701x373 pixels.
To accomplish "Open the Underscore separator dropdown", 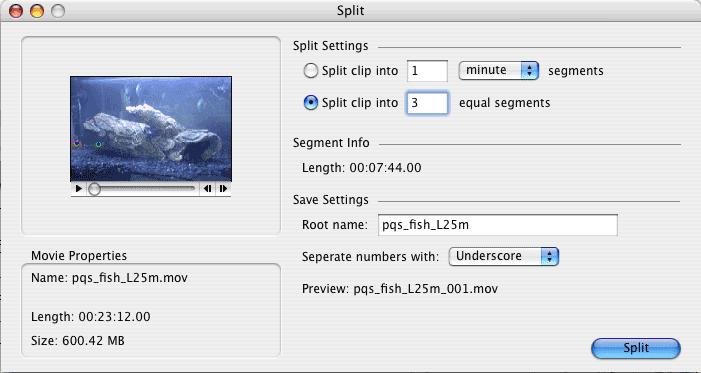I will pos(503,256).
